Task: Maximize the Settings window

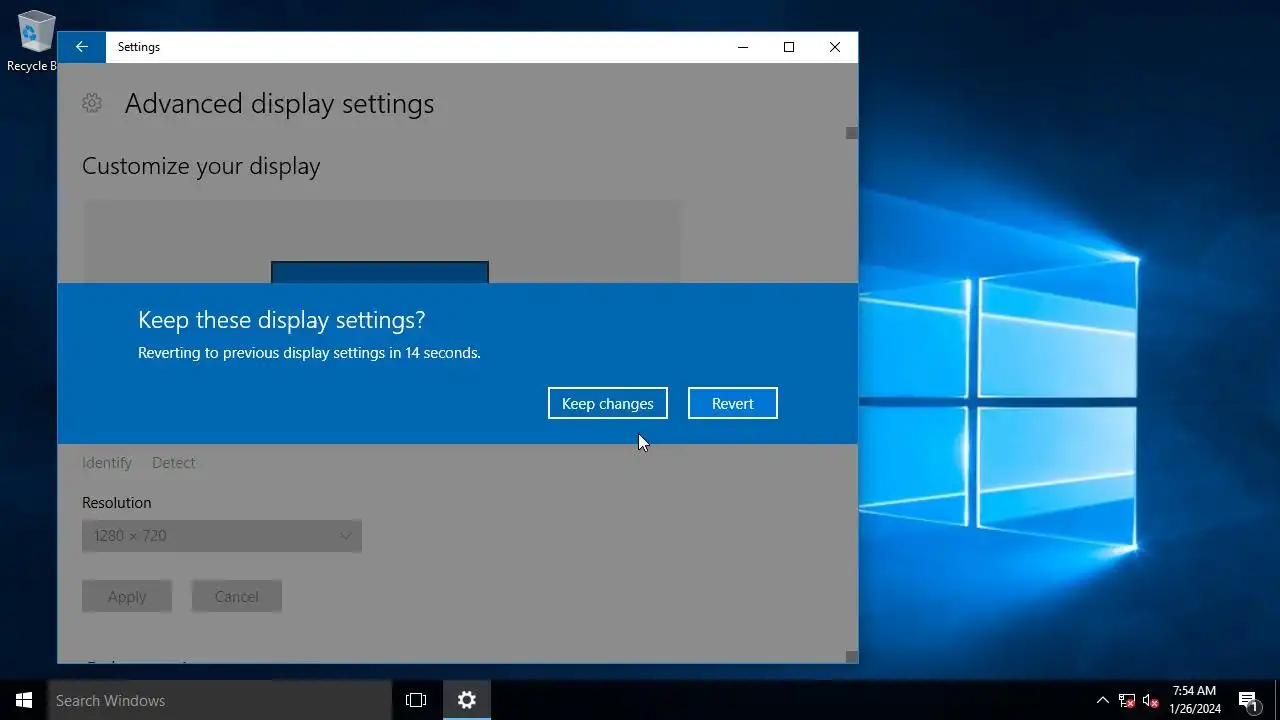Action: [x=789, y=47]
